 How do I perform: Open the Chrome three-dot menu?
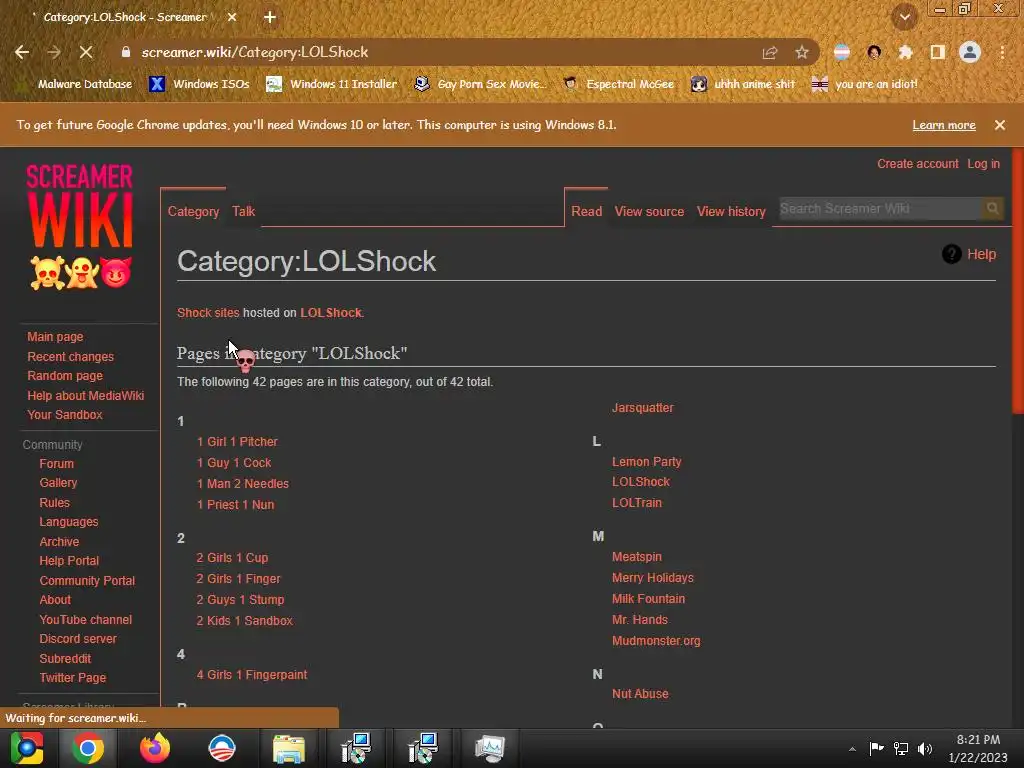pos(1002,52)
